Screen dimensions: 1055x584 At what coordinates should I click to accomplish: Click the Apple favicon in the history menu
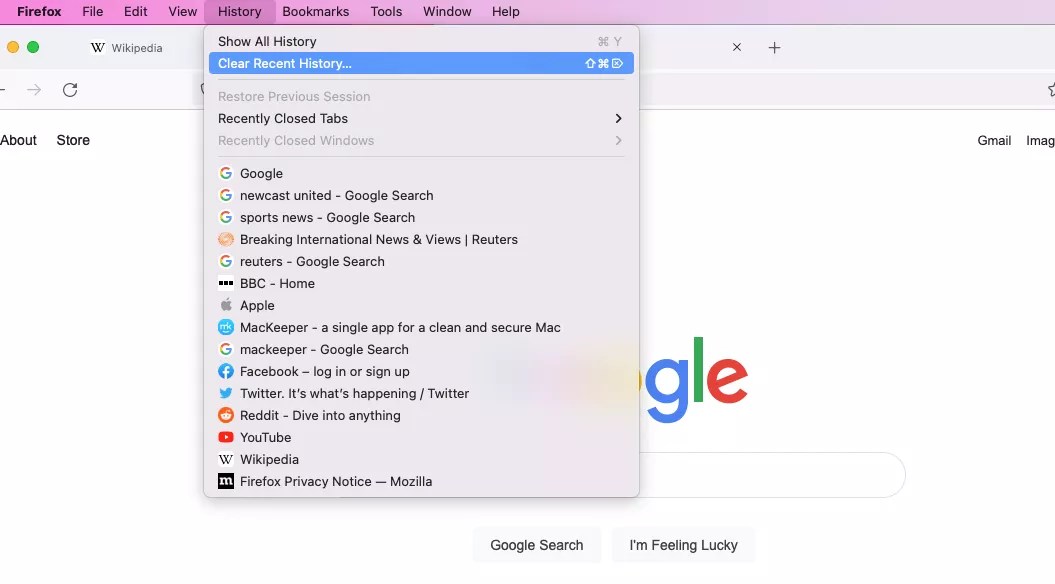pyautogui.click(x=225, y=305)
